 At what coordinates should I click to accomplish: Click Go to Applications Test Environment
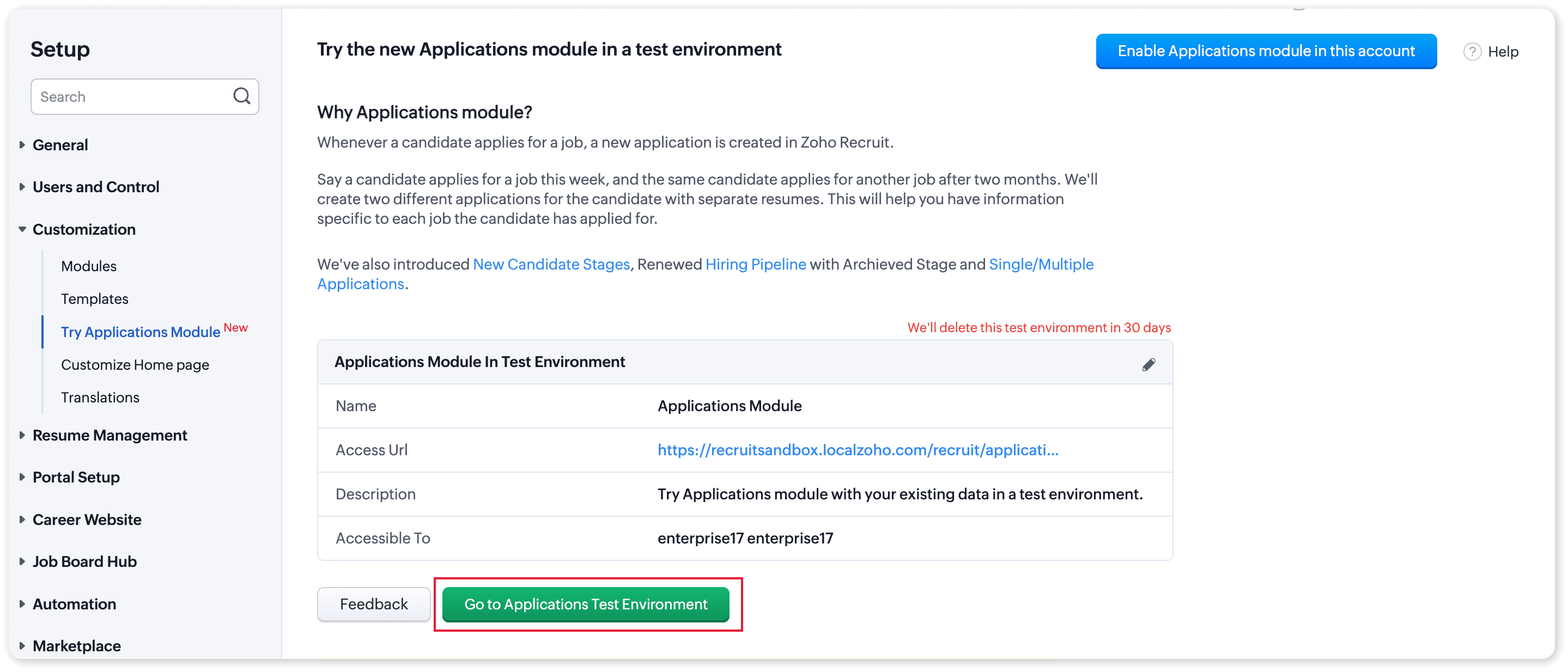point(586,604)
